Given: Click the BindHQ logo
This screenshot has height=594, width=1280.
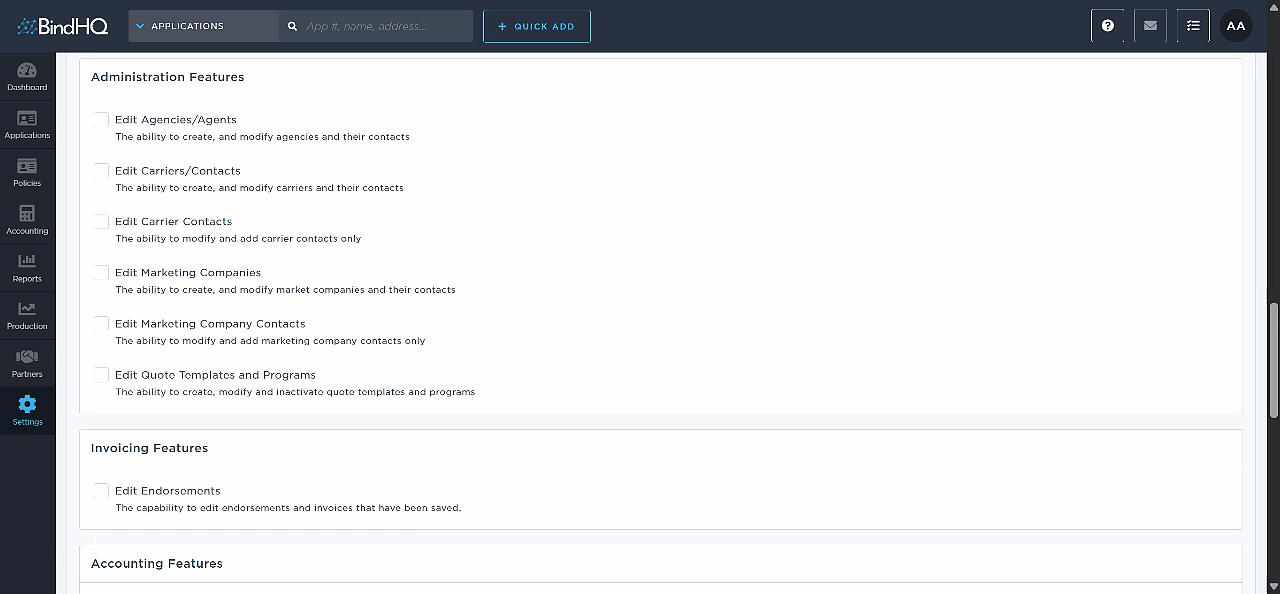Looking at the screenshot, I should [62, 26].
